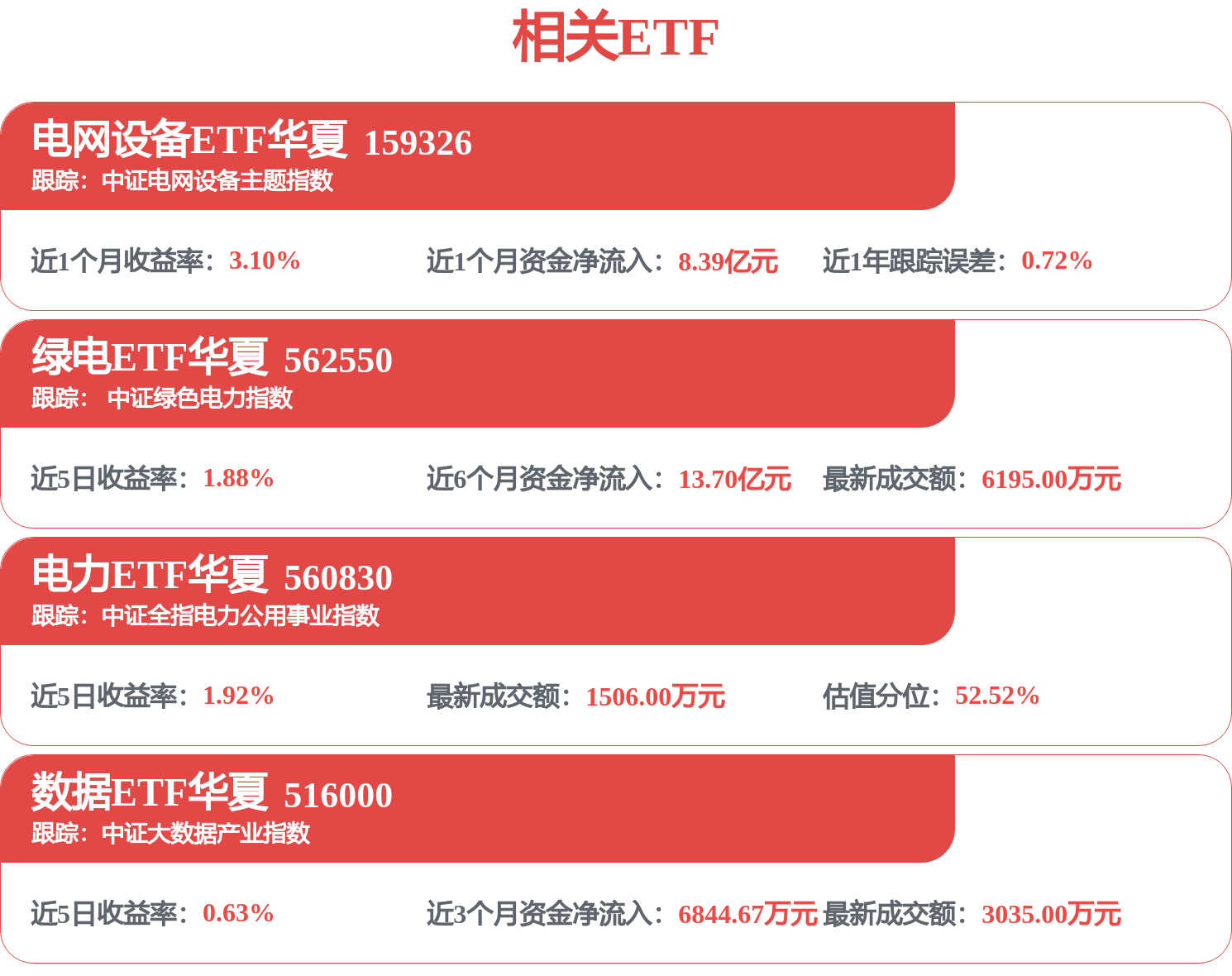The height and width of the screenshot is (976, 1232).
Task: Click the 8.39亿元 net inflow value
Action: tap(728, 262)
